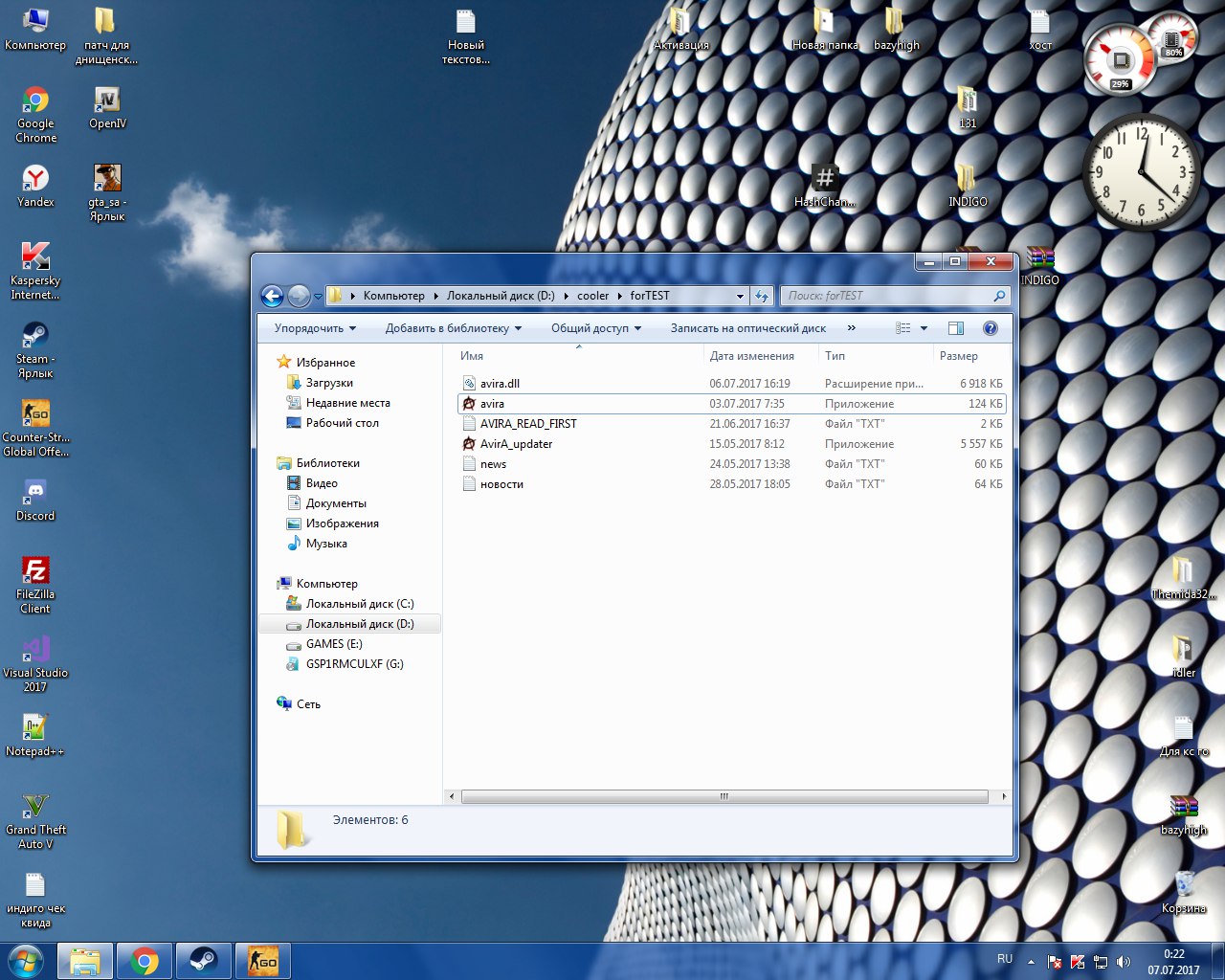This screenshot has width=1225, height=980.
Task: Click the horizontal scrollbar thumb
Action: 724,796
